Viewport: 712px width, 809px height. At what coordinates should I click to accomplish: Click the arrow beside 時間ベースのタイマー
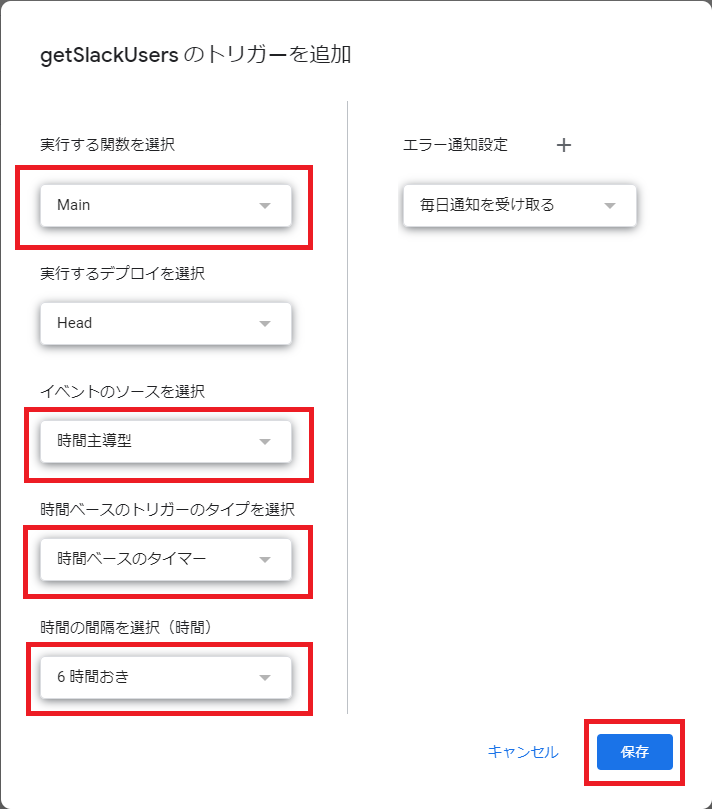coord(265,560)
